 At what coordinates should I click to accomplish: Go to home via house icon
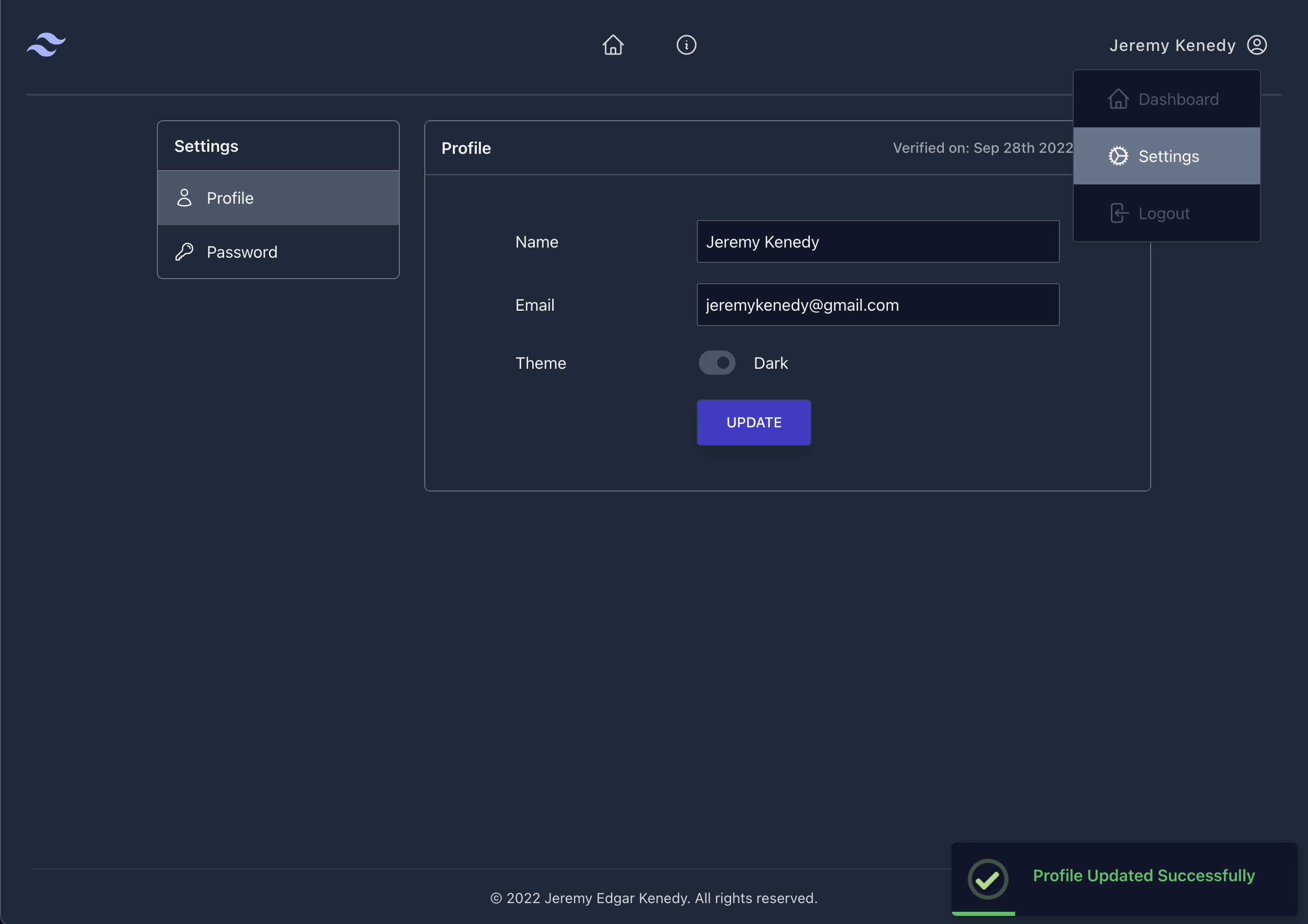point(613,44)
